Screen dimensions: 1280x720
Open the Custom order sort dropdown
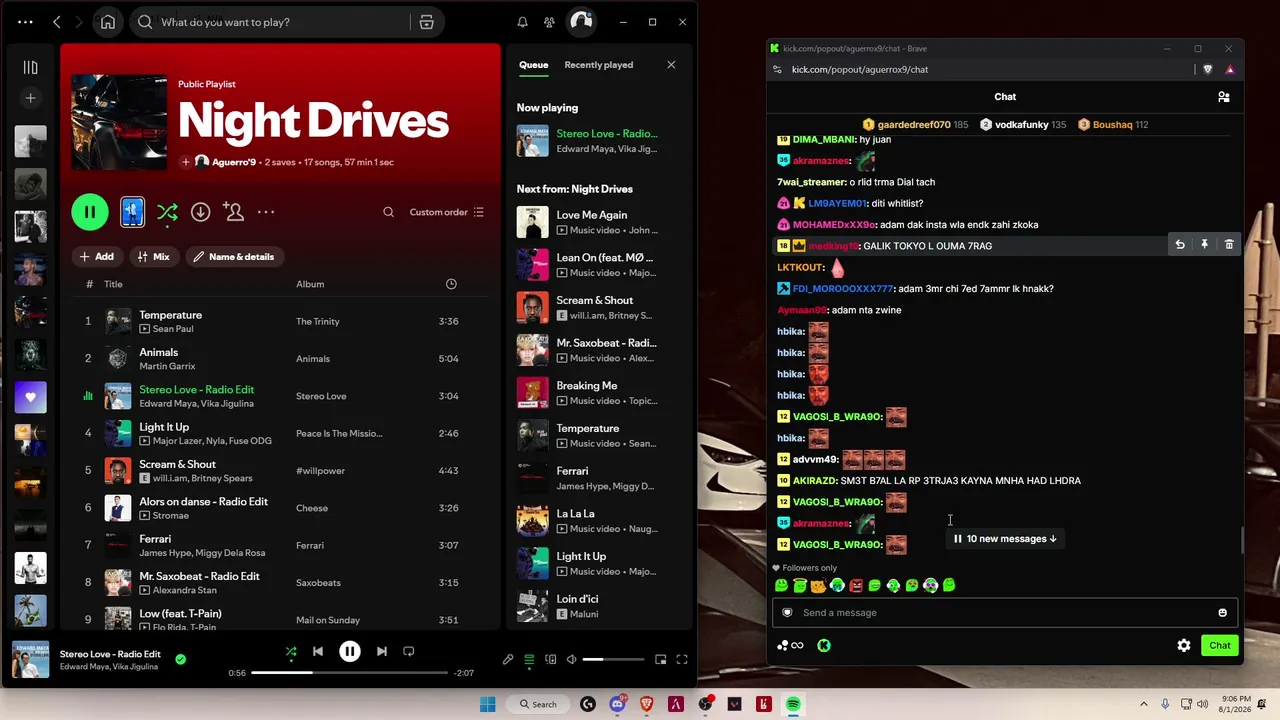tap(447, 212)
